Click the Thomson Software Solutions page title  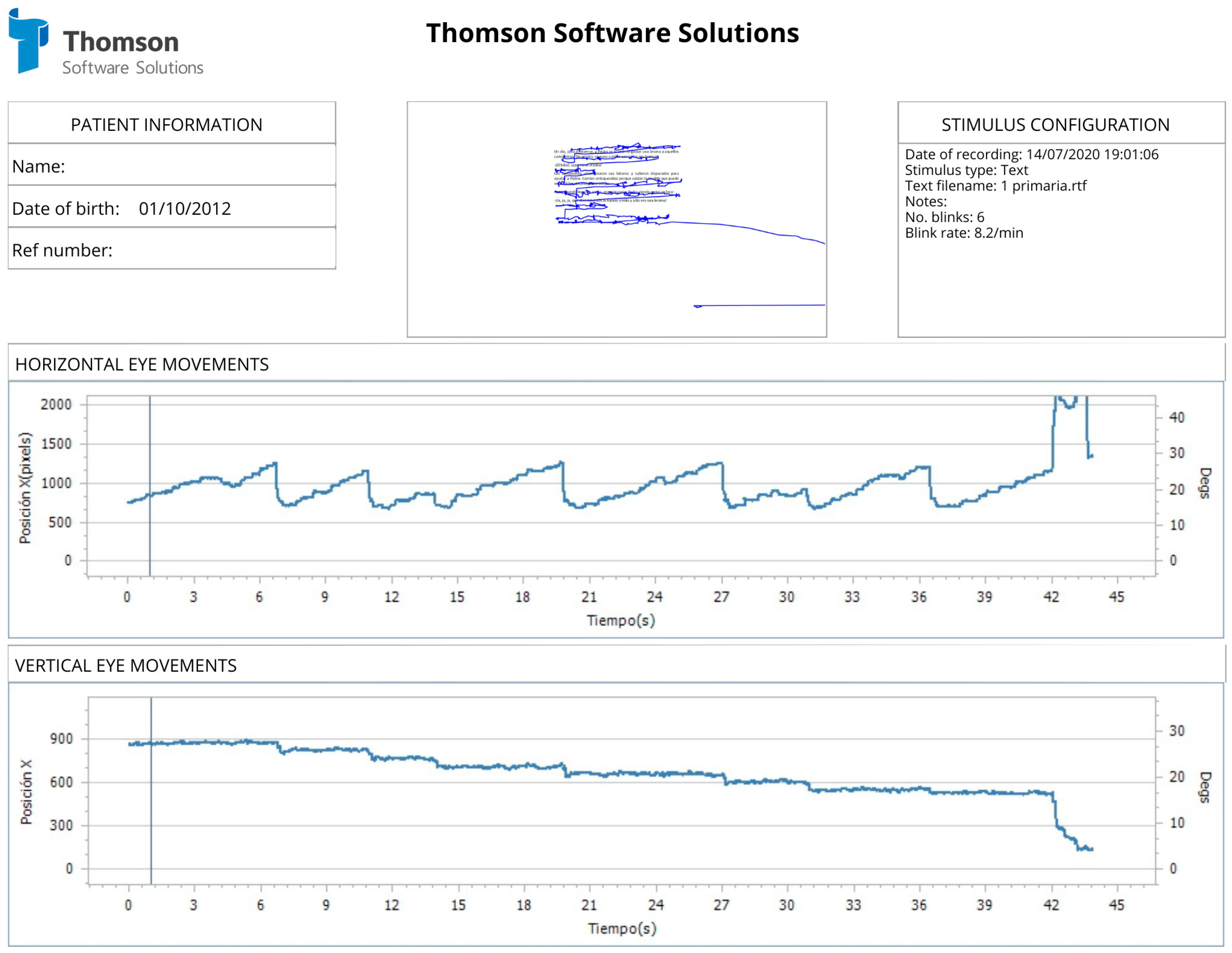tap(612, 33)
